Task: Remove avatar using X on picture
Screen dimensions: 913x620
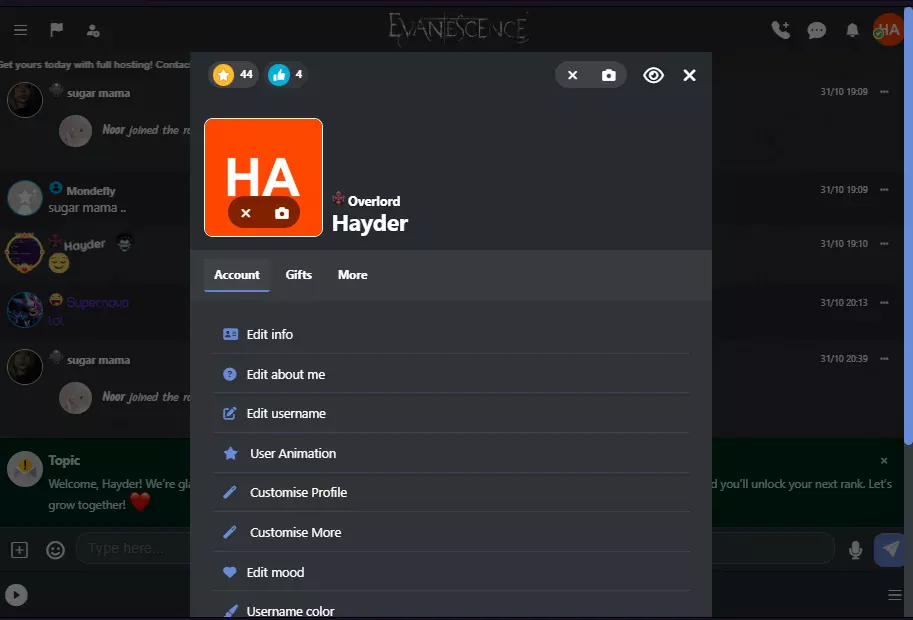Action: [x=246, y=213]
